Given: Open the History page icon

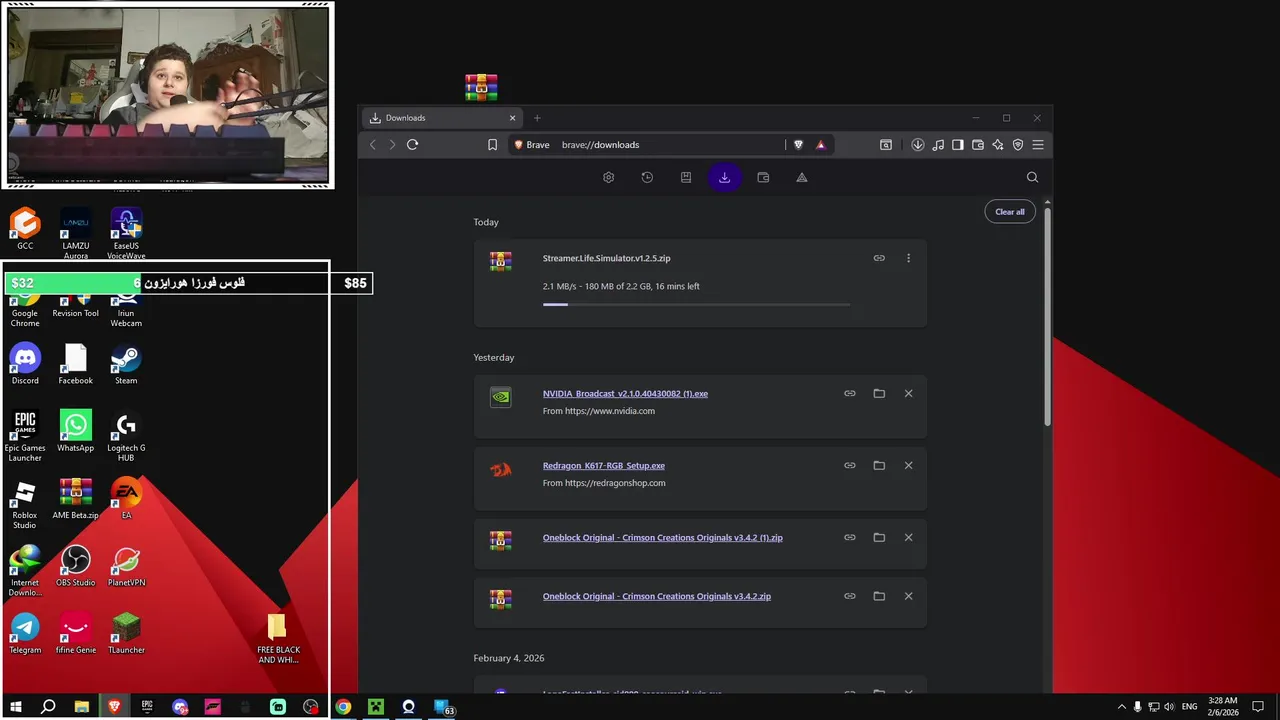Looking at the screenshot, I should click(x=647, y=177).
